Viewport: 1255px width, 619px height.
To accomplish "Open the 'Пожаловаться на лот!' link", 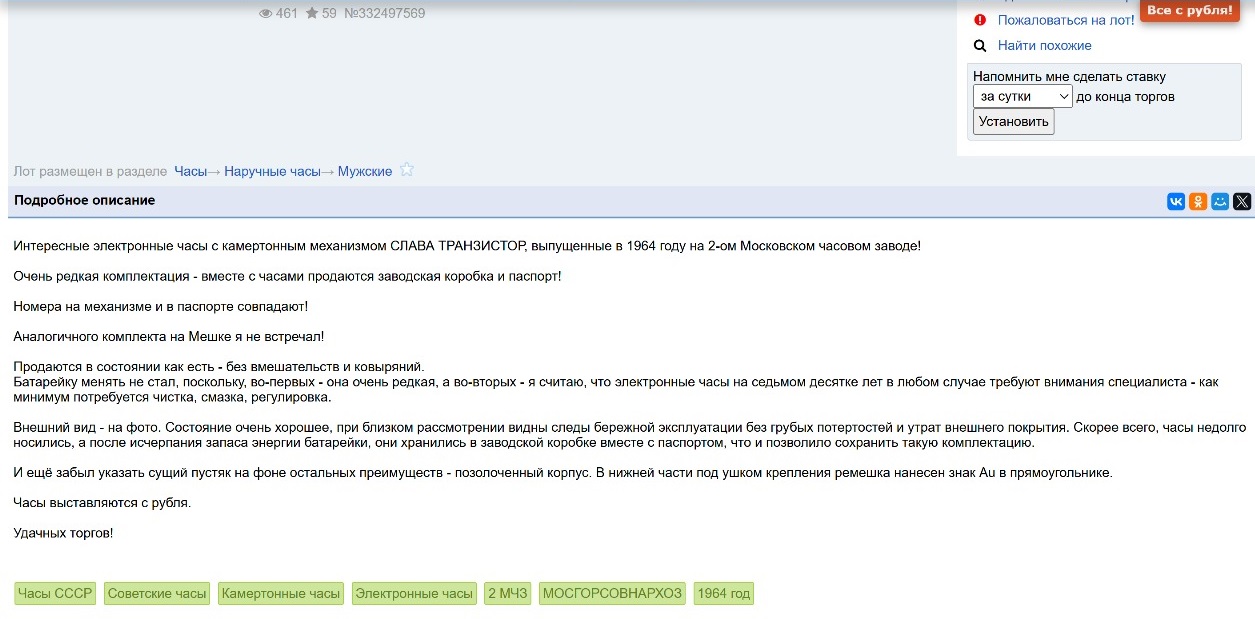I will (x=1066, y=19).
